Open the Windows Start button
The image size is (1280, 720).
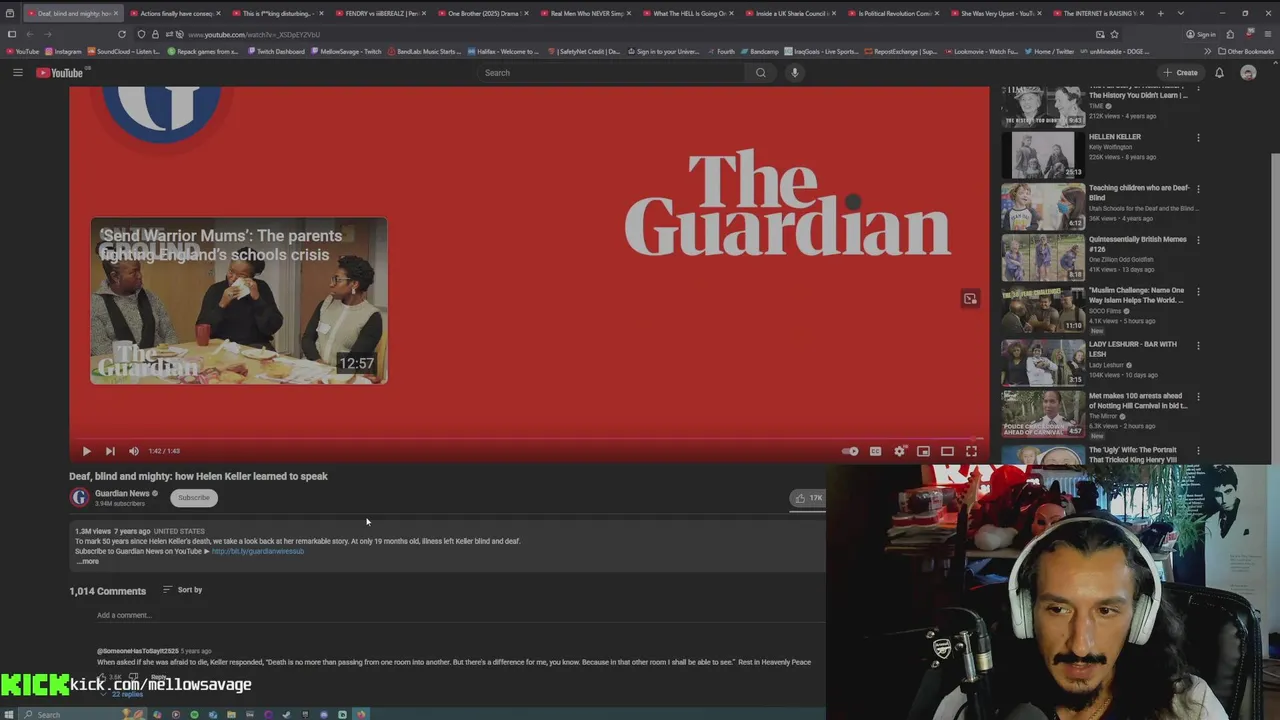[x=10, y=714]
